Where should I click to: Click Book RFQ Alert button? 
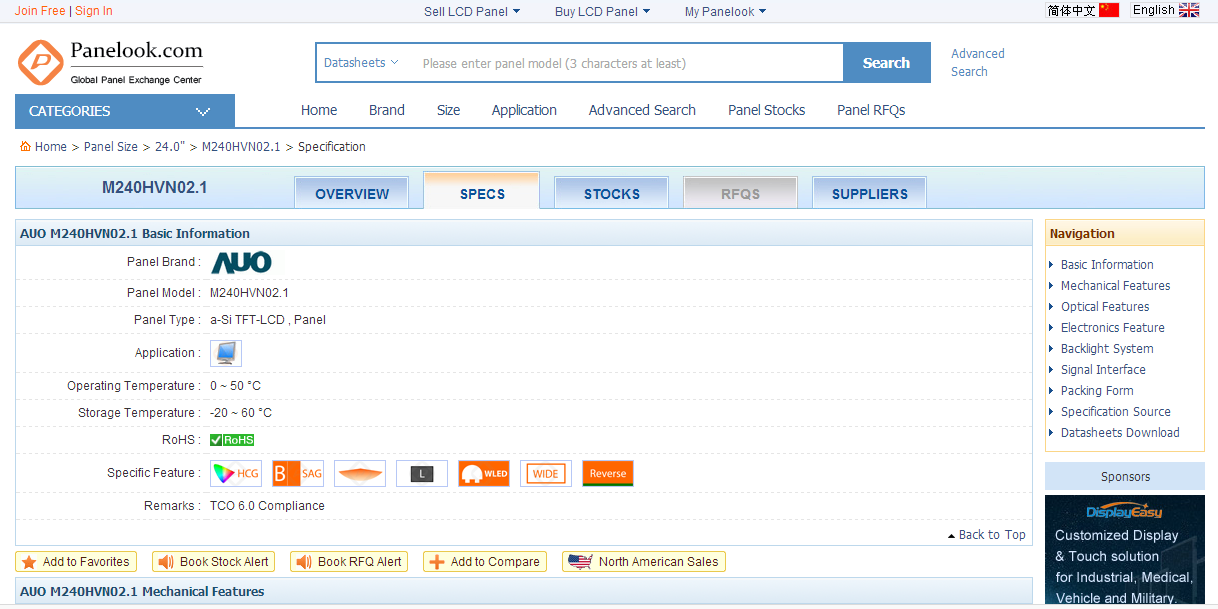349,562
